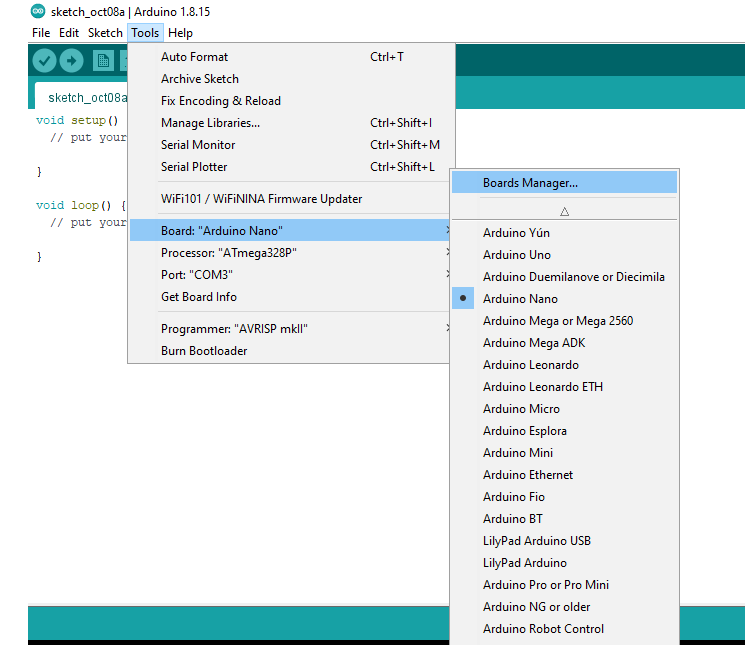
Task: Select the sketch_oct08a editor tab
Action: [82, 97]
